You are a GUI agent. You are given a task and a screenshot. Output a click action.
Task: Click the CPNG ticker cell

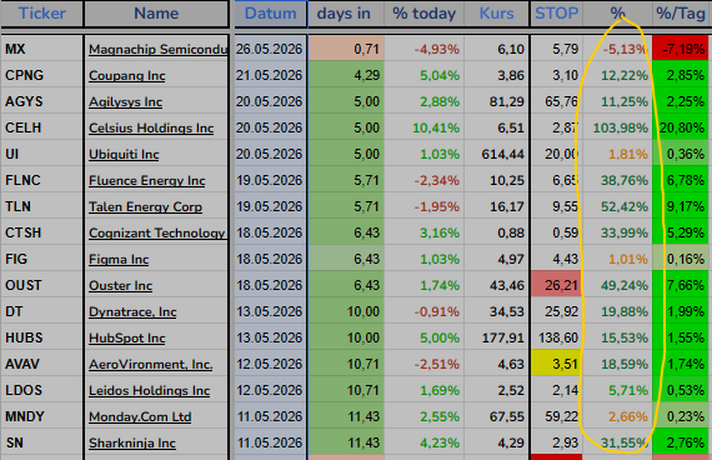coord(42,75)
